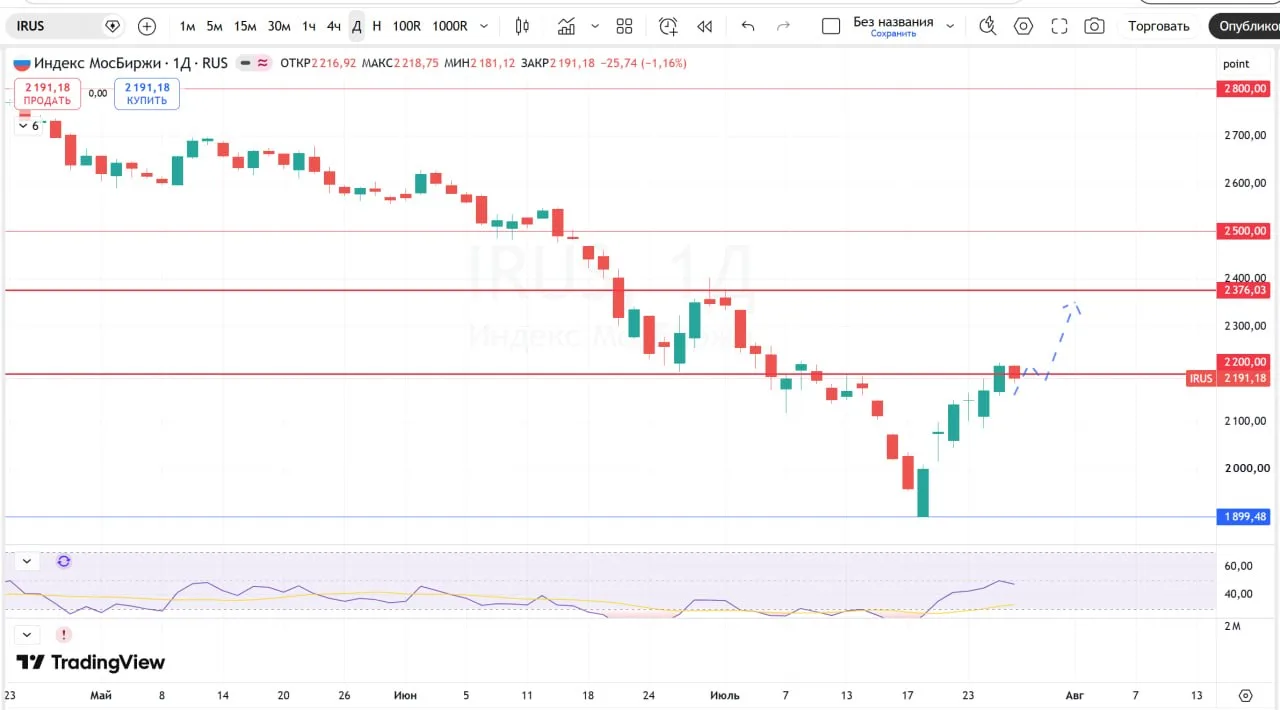Viewport: 1280px width, 710px height.
Task: Create an alert with the clock icon
Action: coord(668,26)
